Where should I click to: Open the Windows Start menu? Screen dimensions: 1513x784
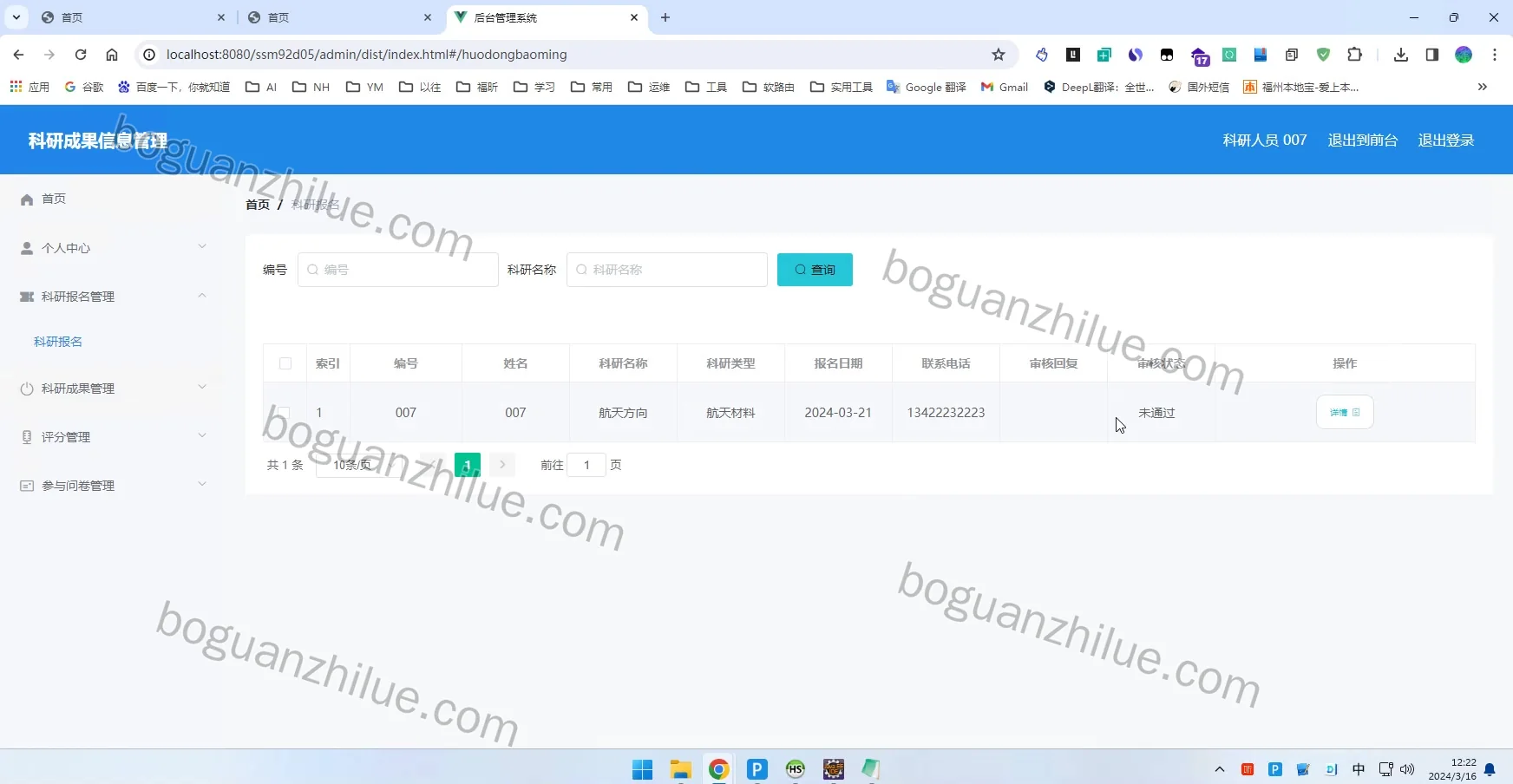643,769
